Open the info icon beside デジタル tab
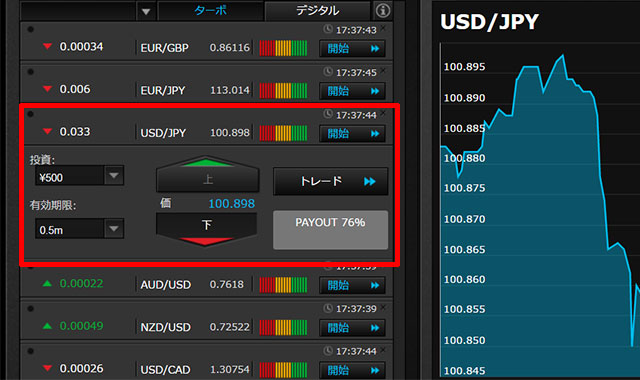The image size is (640, 380). (x=382, y=10)
